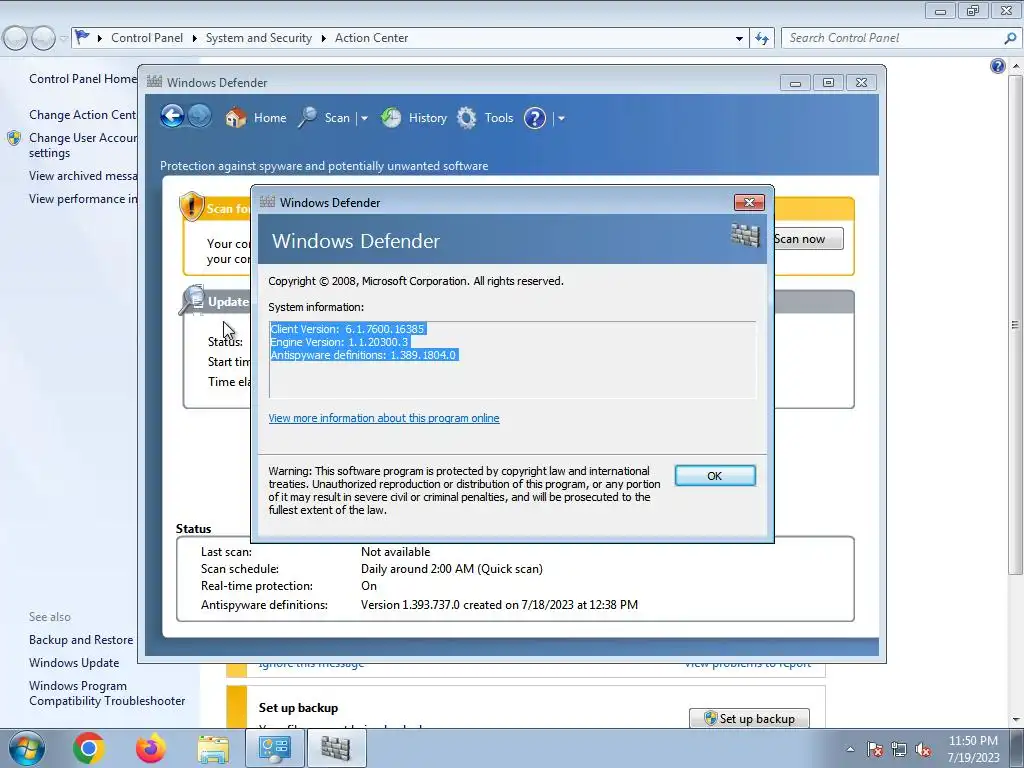
Task: Click the Antispyware definitions version line in dialog
Action: pyautogui.click(x=363, y=355)
